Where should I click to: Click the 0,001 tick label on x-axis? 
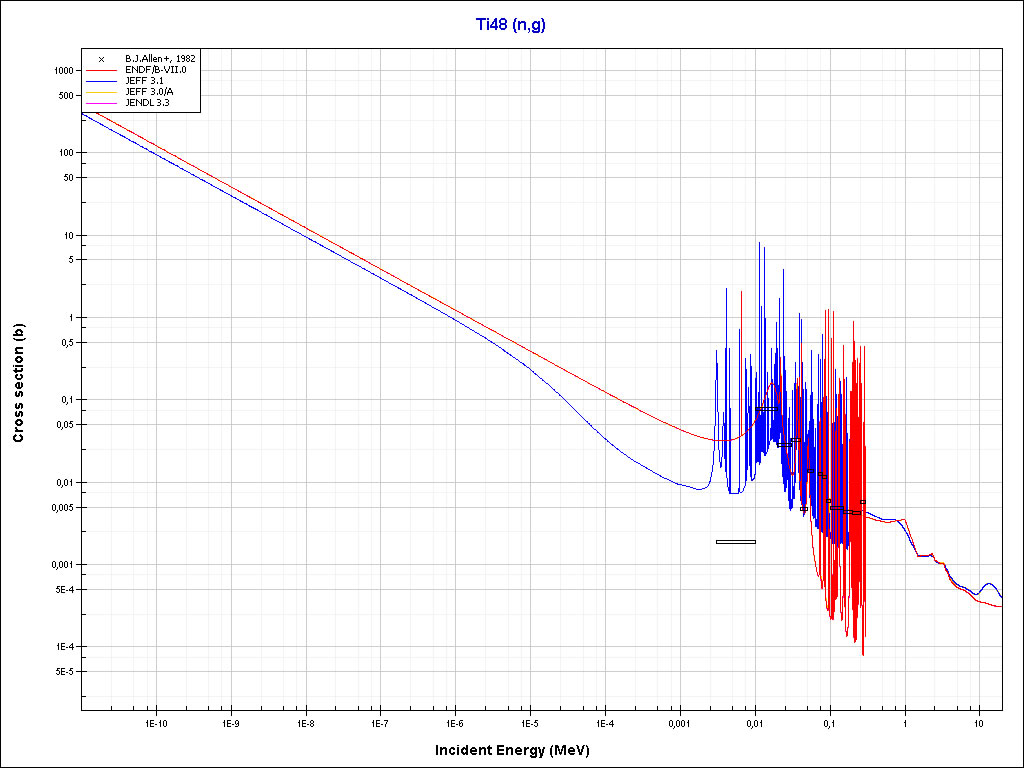pos(679,722)
